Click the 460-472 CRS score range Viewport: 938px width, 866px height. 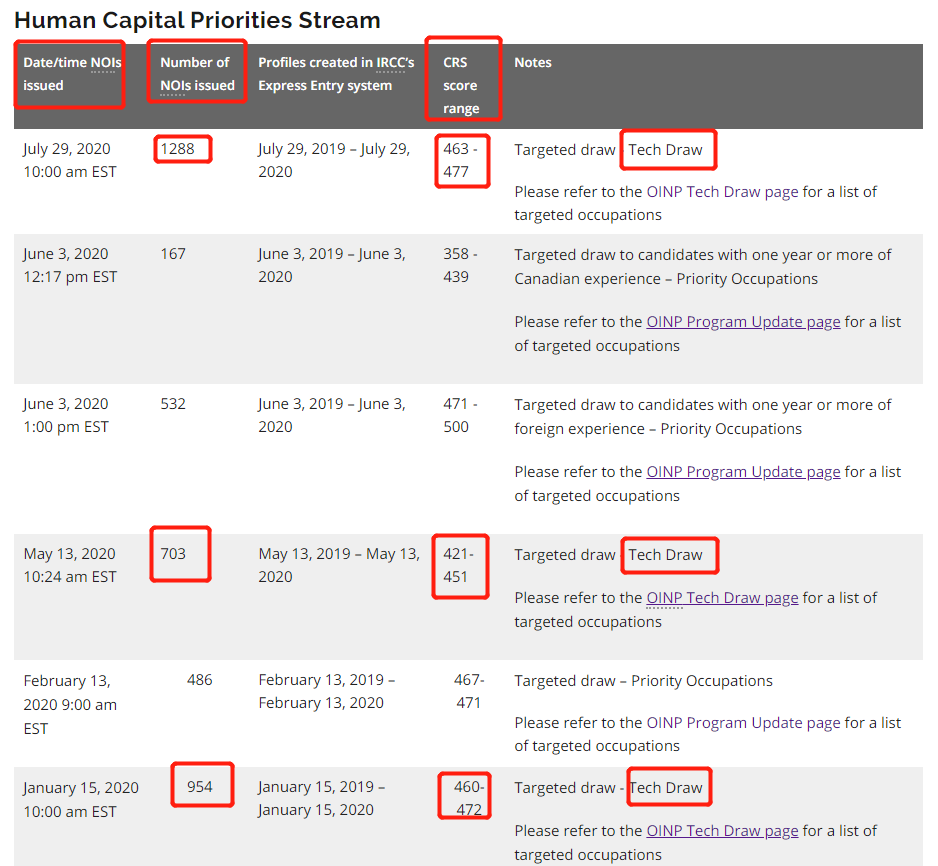468,798
